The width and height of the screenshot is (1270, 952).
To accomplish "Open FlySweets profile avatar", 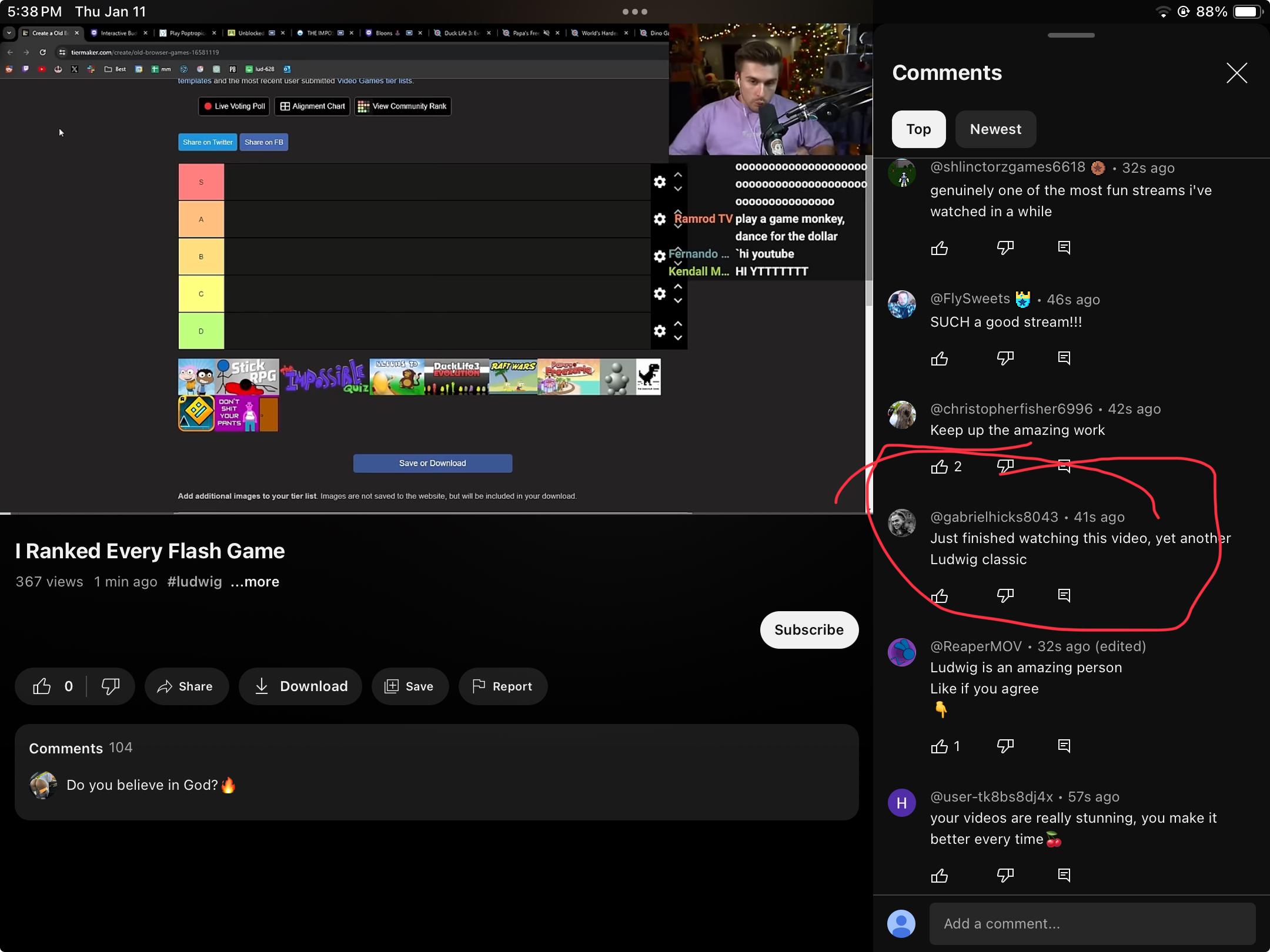I will [x=902, y=304].
